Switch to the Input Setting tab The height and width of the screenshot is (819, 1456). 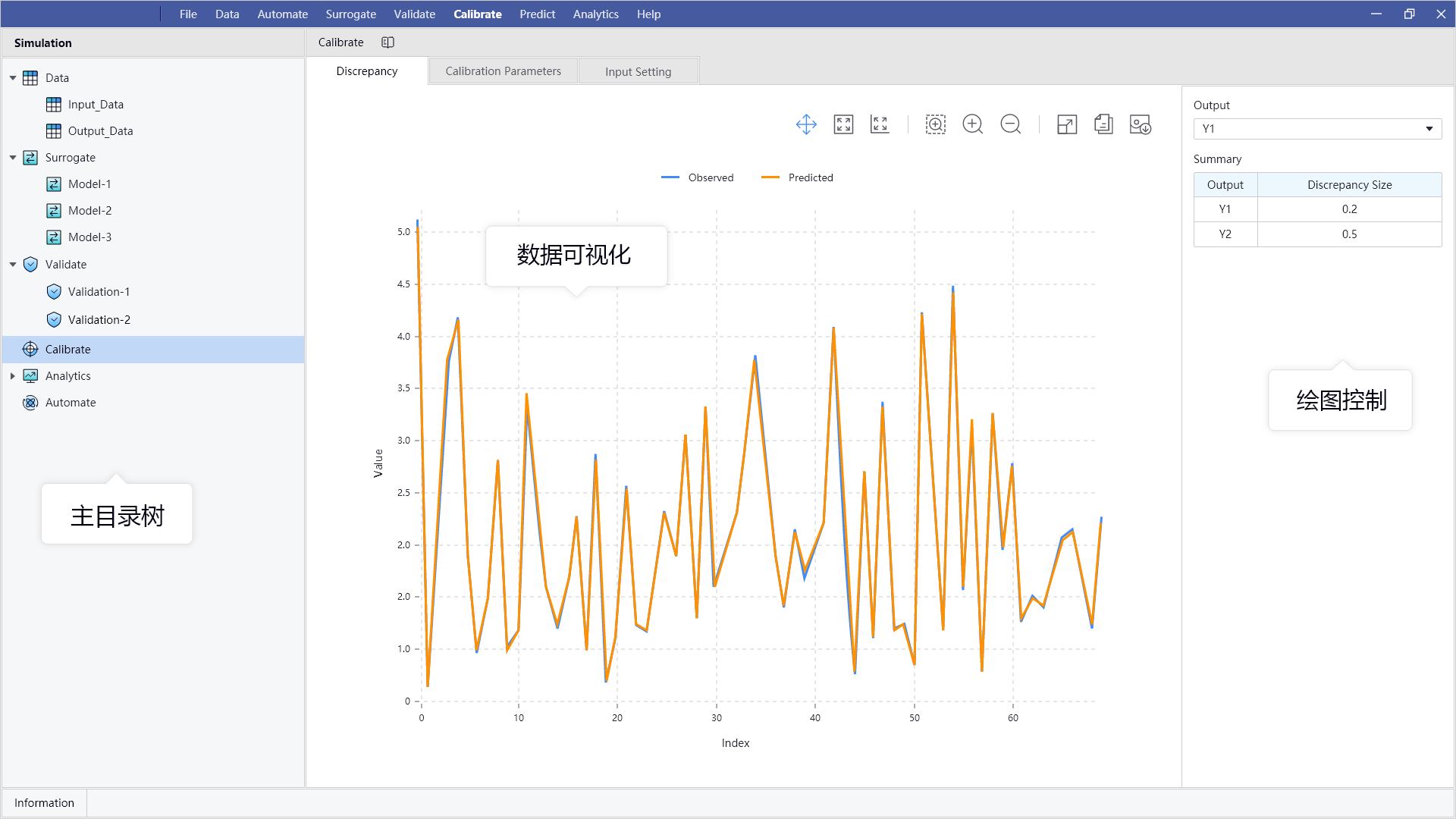click(x=638, y=71)
